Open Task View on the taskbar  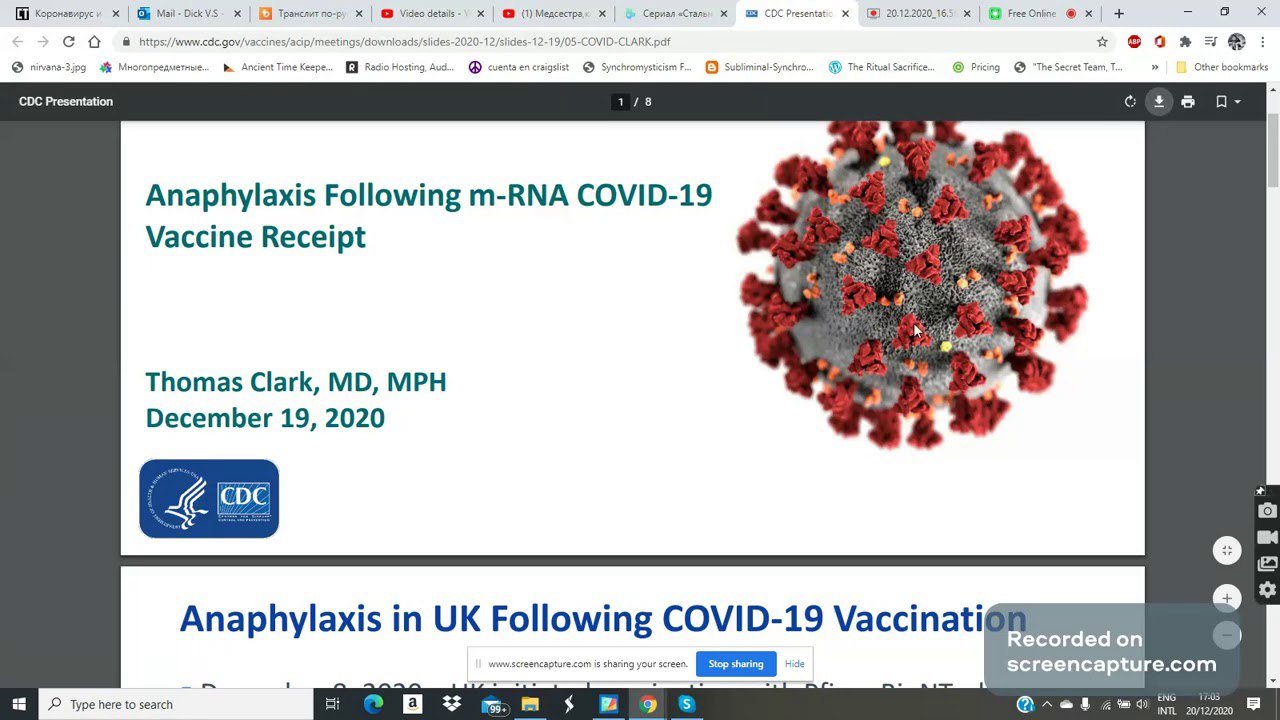(x=332, y=704)
